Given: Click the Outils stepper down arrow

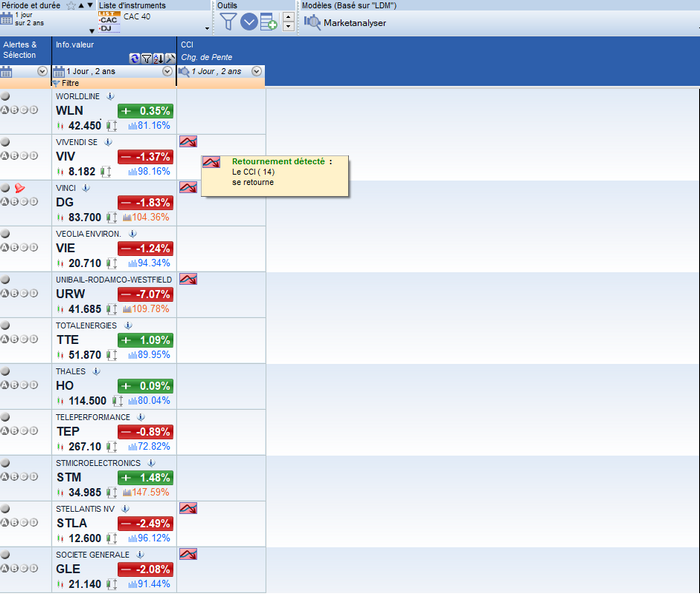Looking at the screenshot, I should pos(288,26).
